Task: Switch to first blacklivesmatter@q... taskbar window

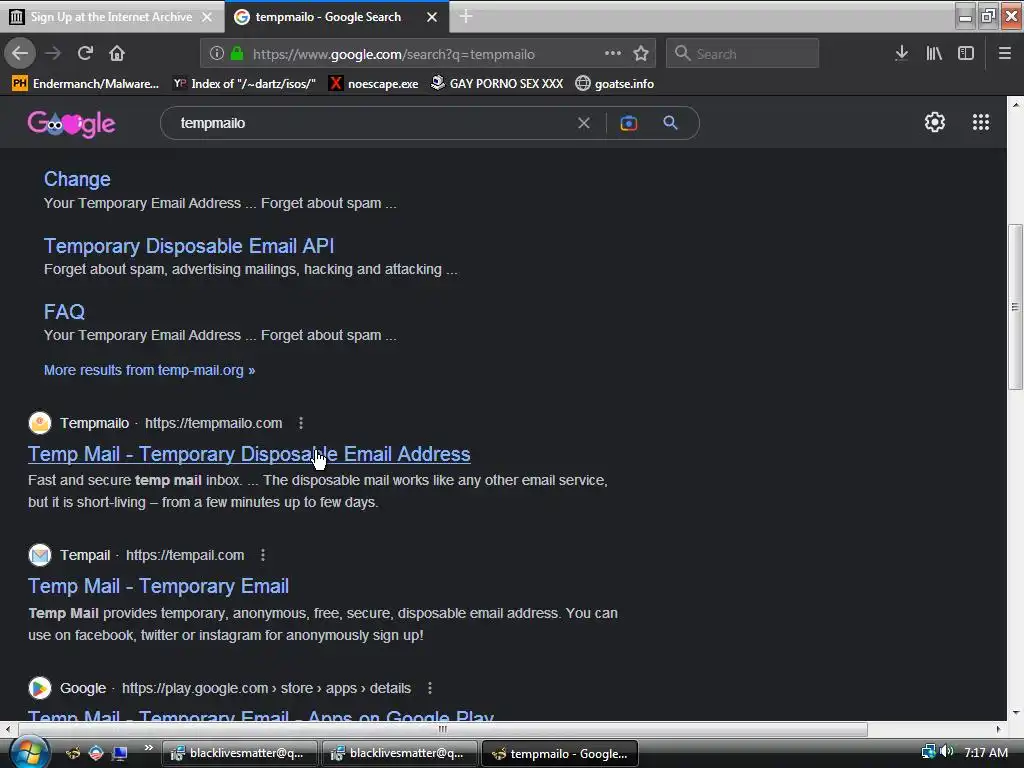Action: click(239, 753)
